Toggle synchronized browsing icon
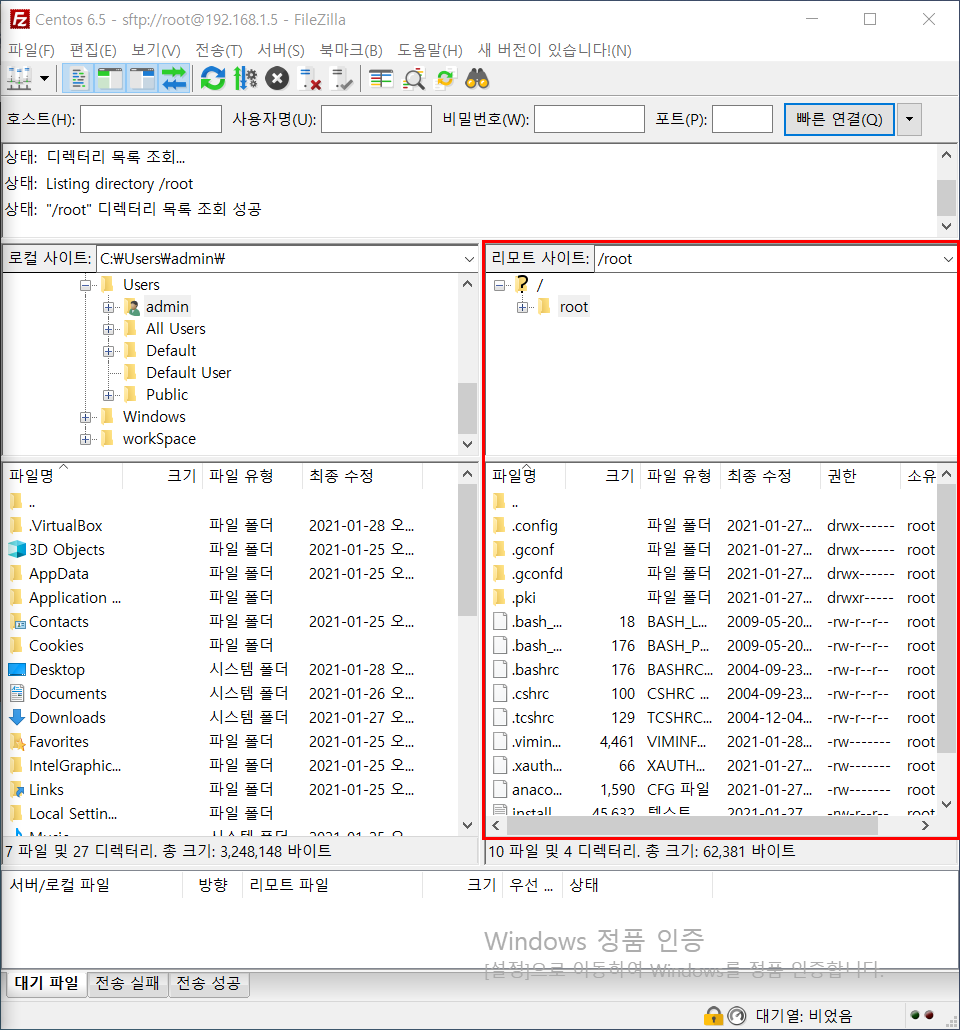 pyautogui.click(x=446, y=79)
